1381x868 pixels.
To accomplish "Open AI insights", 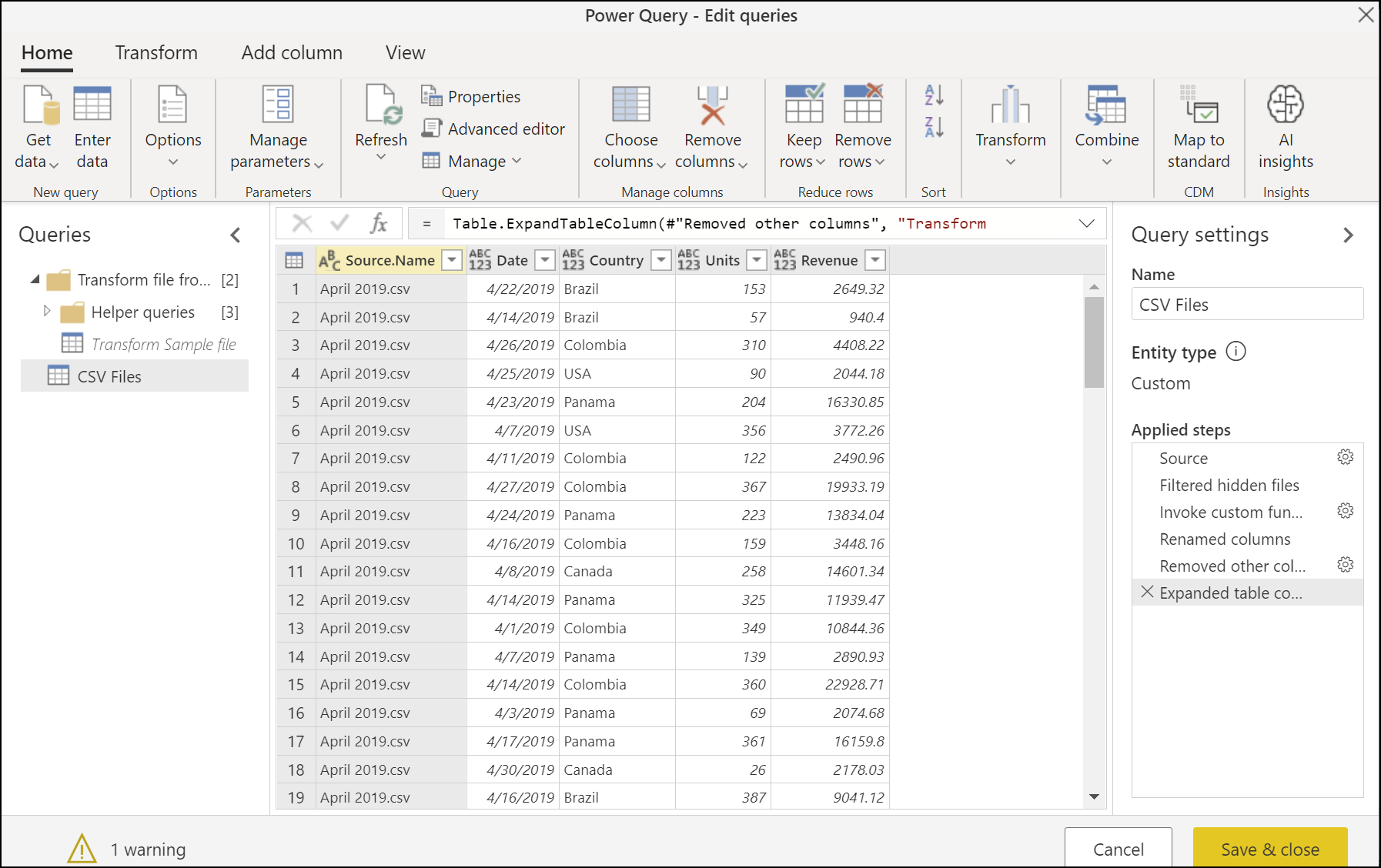I will (1286, 128).
